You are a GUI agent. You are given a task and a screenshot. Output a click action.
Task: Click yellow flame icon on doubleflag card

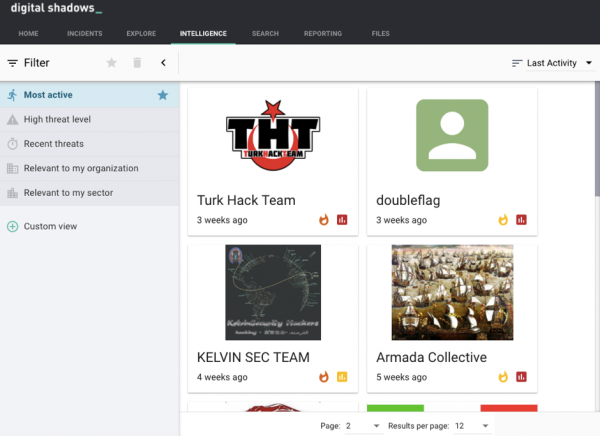[x=503, y=220]
